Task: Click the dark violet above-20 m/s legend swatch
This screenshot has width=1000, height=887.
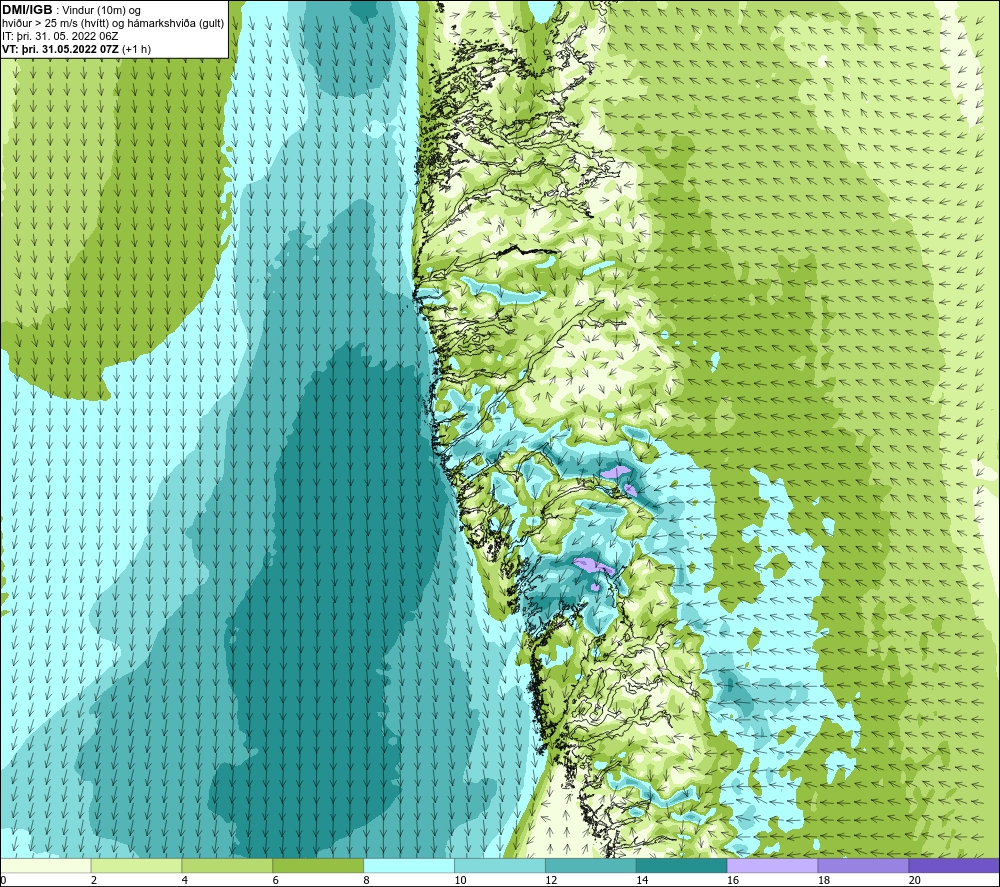Action: point(953,865)
